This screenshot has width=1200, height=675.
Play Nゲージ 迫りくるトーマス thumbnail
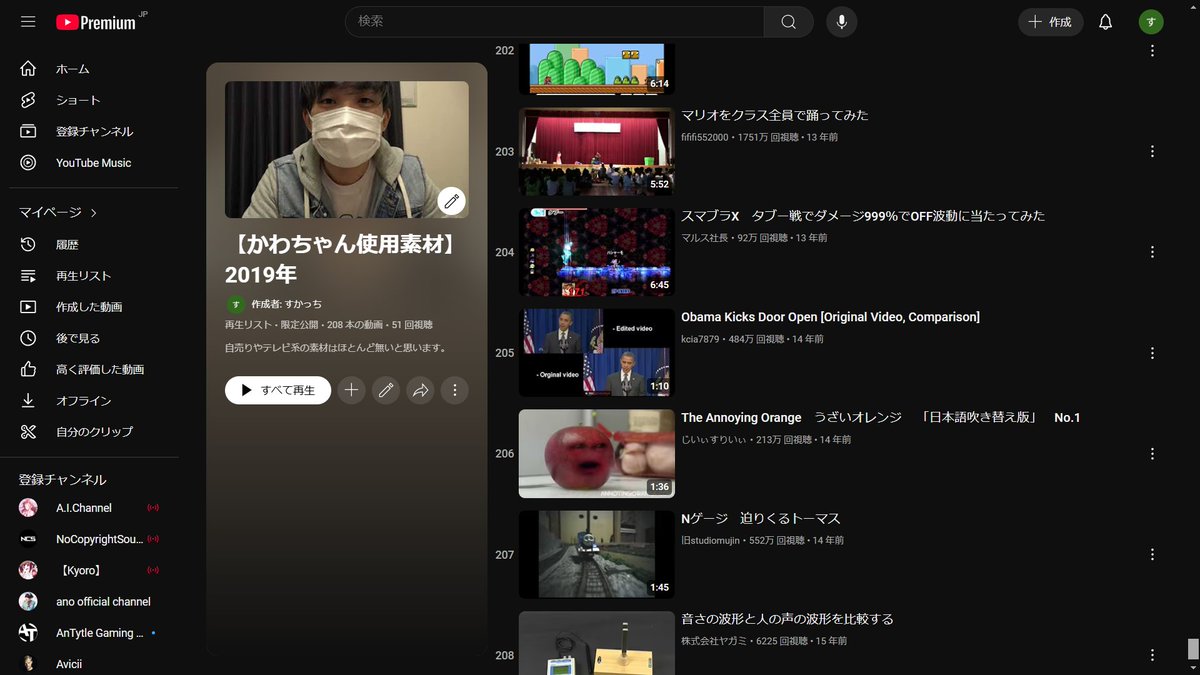(596, 554)
